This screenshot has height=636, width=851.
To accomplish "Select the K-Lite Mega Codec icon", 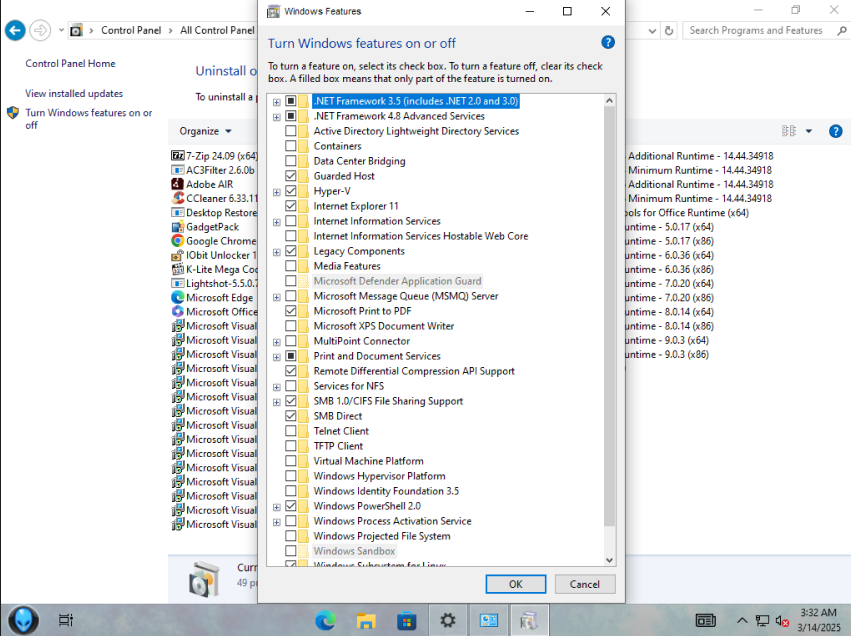I will 177,269.
